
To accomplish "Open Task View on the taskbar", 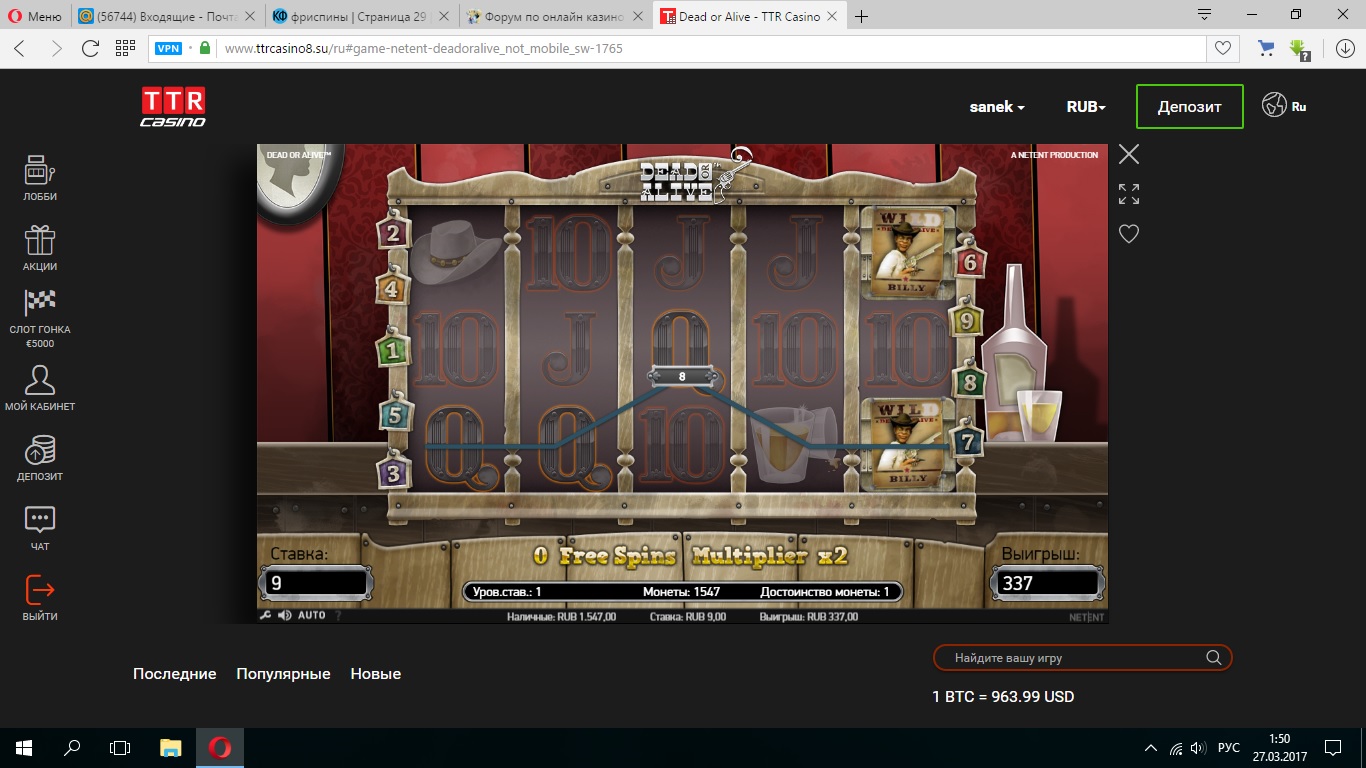I will point(120,747).
